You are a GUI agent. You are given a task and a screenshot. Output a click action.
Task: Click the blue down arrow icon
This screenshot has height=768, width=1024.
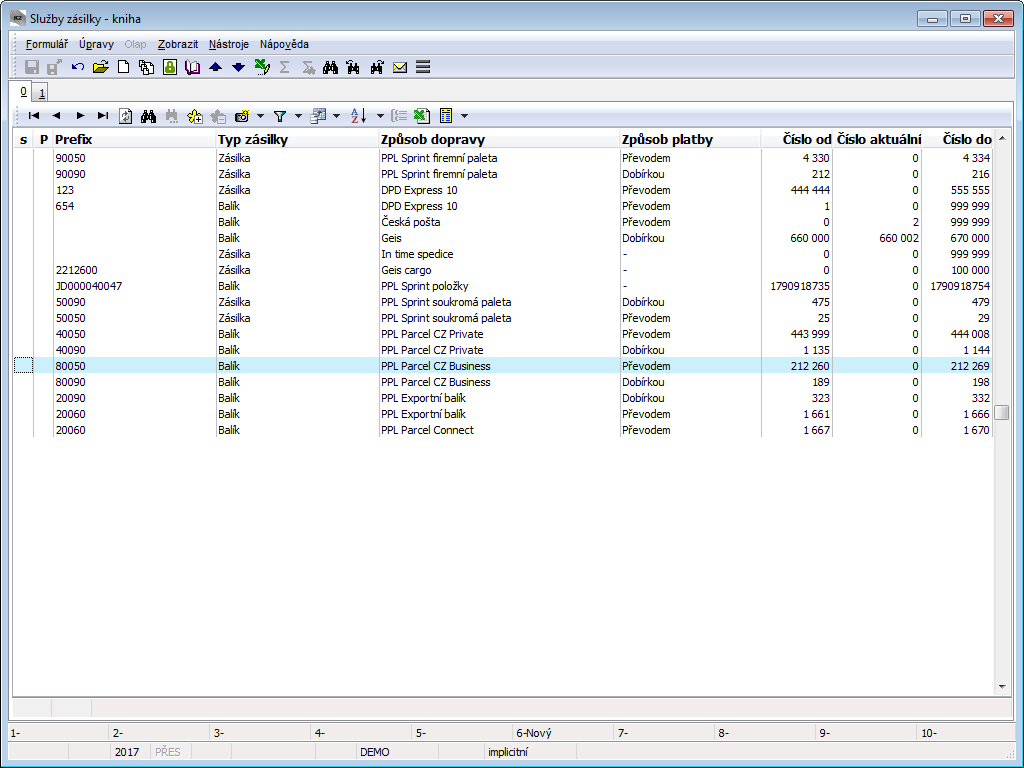click(x=238, y=67)
